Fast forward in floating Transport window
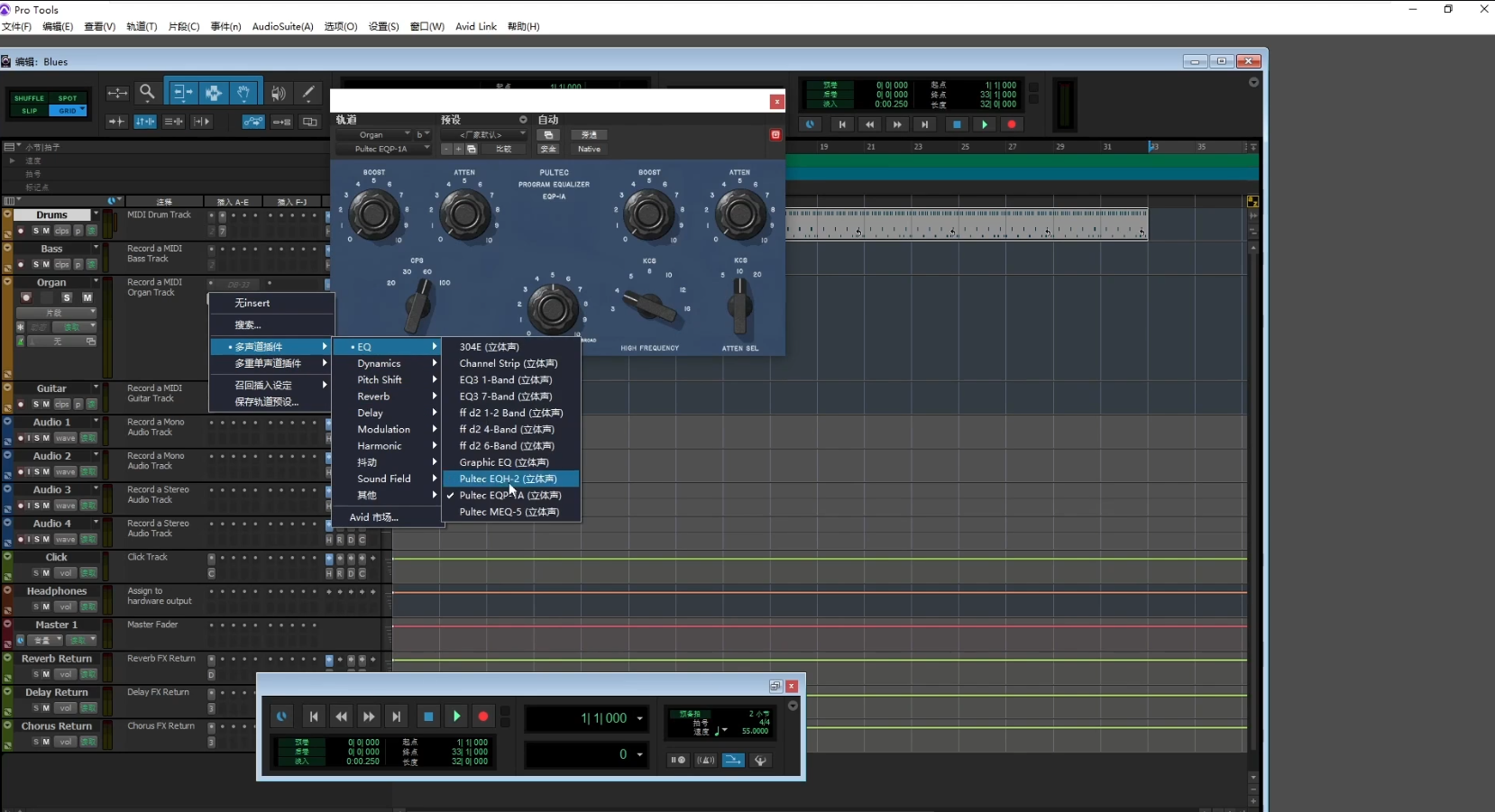 pyautogui.click(x=369, y=716)
